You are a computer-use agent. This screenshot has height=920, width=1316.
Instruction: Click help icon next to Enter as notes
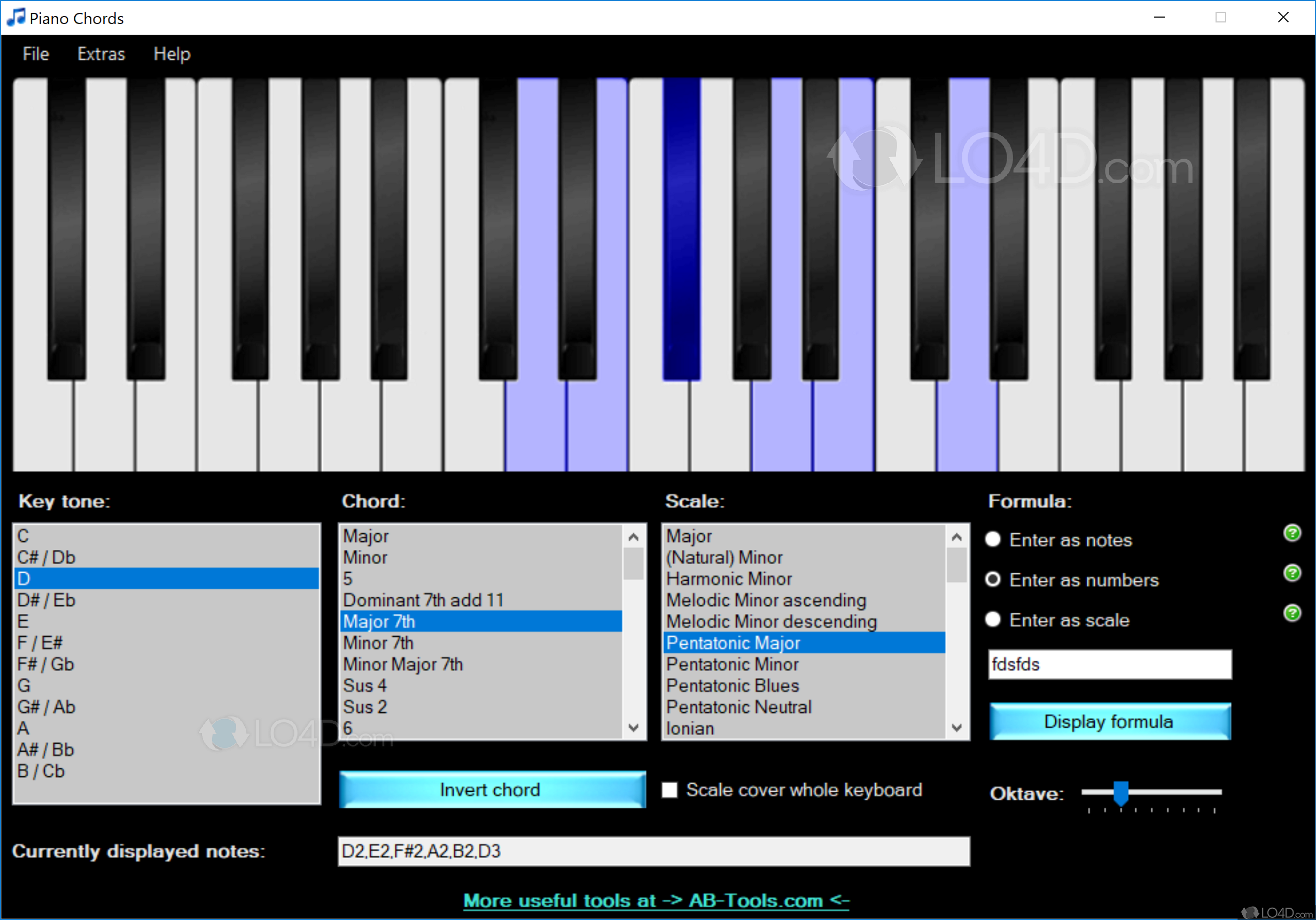1292,533
